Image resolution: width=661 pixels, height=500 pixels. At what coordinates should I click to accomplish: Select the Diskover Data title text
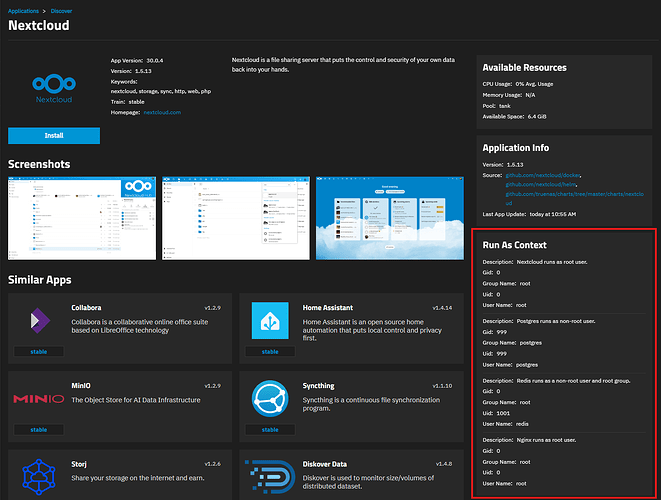tap(325, 464)
